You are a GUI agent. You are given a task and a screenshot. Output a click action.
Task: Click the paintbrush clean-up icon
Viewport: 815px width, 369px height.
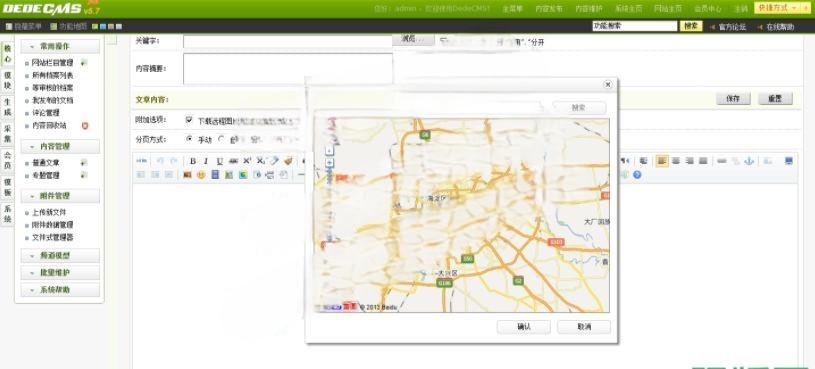288,161
